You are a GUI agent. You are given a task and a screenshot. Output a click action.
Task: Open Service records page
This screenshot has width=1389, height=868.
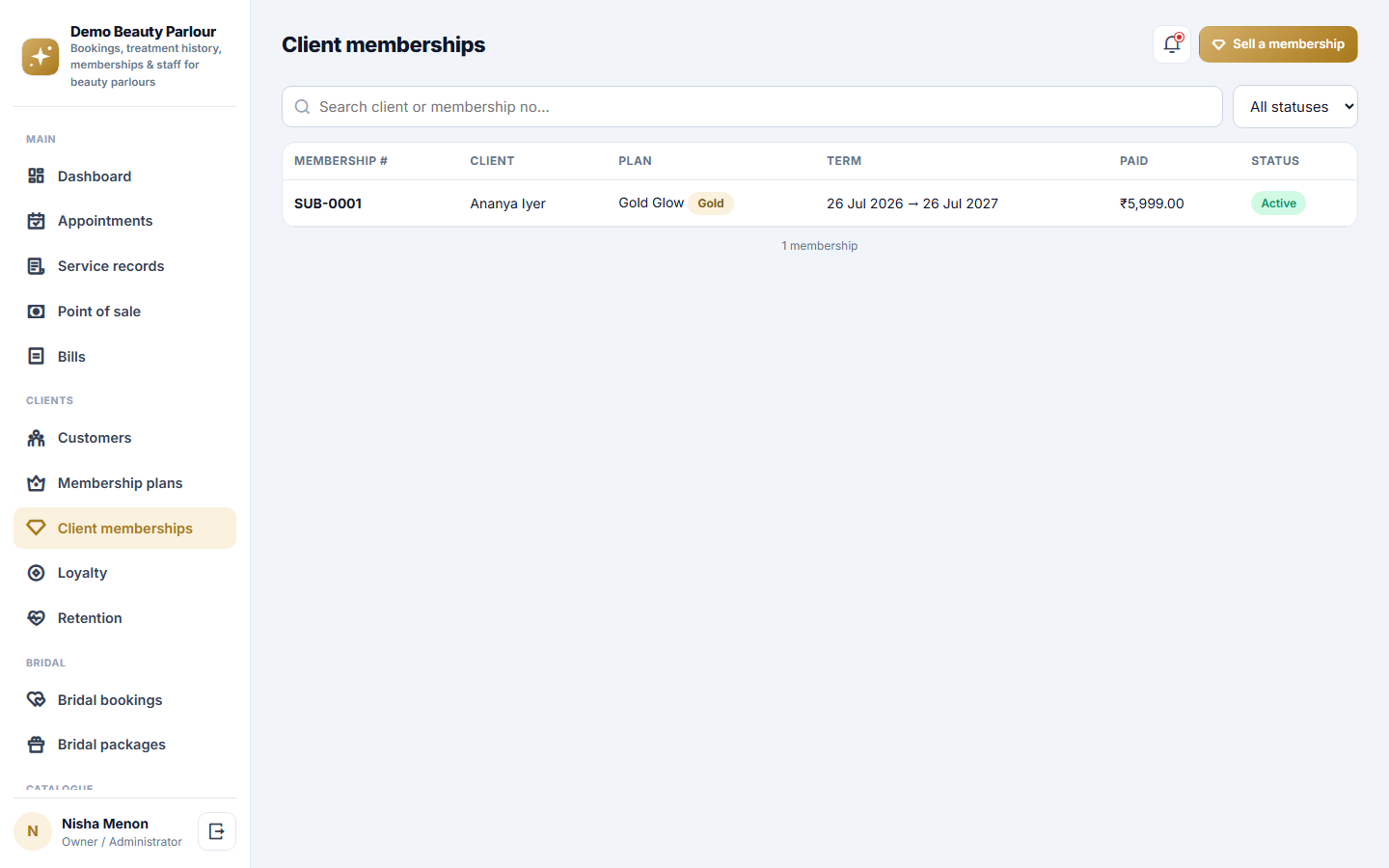(124, 266)
